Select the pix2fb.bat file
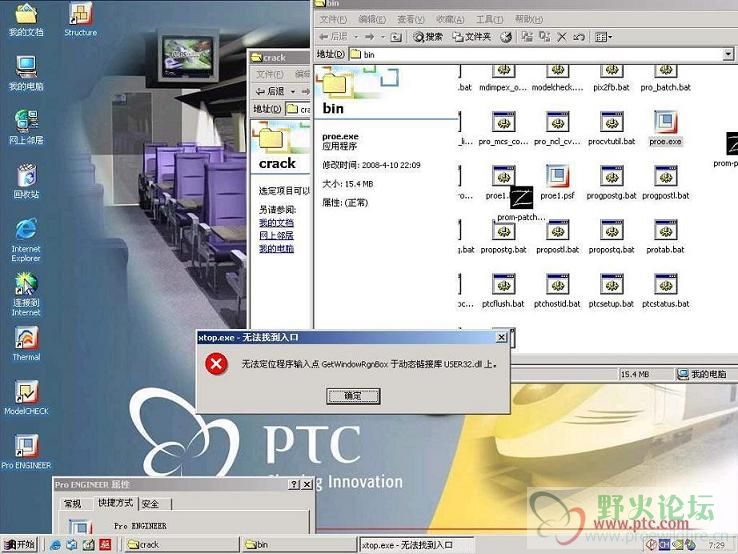This screenshot has height=554, width=738. 611,78
